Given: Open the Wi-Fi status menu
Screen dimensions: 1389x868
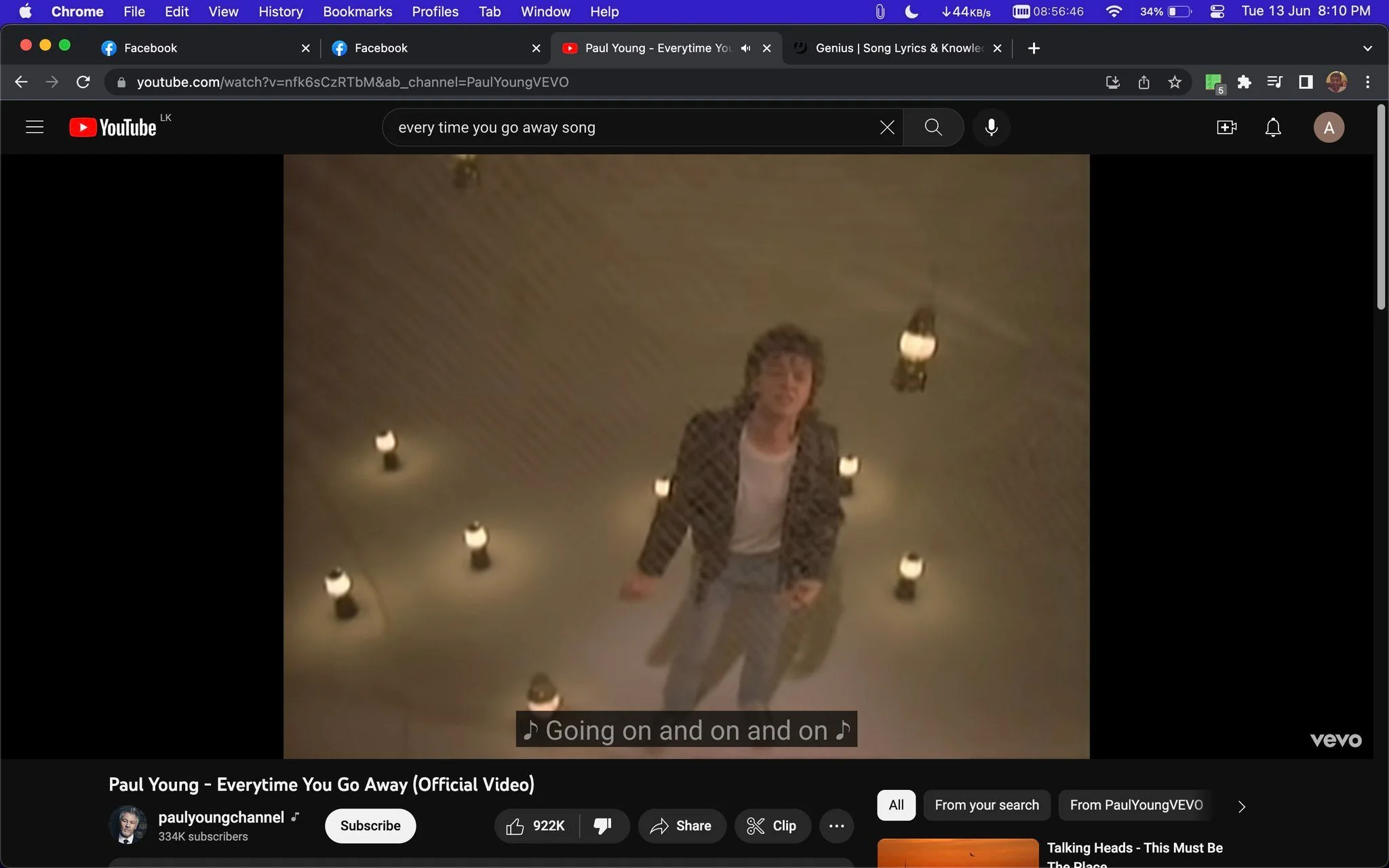Looking at the screenshot, I should point(1113,12).
